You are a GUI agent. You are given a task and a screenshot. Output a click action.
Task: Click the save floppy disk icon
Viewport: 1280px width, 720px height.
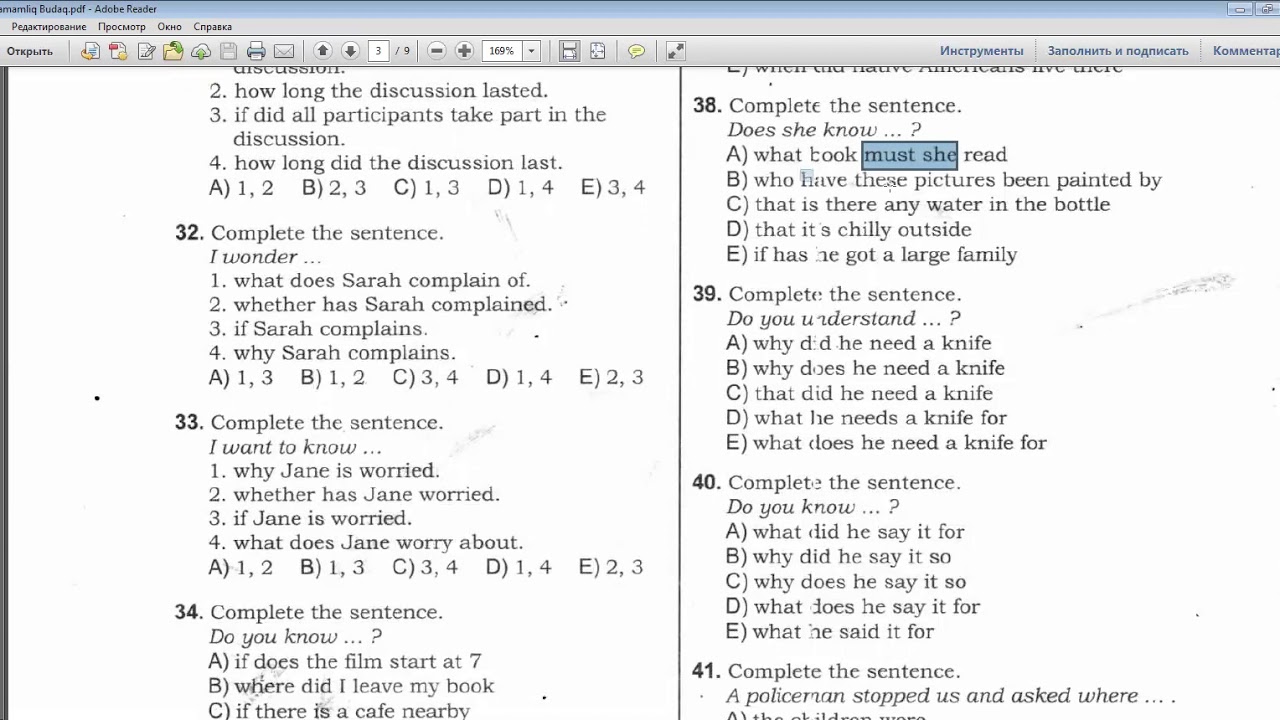click(x=228, y=51)
